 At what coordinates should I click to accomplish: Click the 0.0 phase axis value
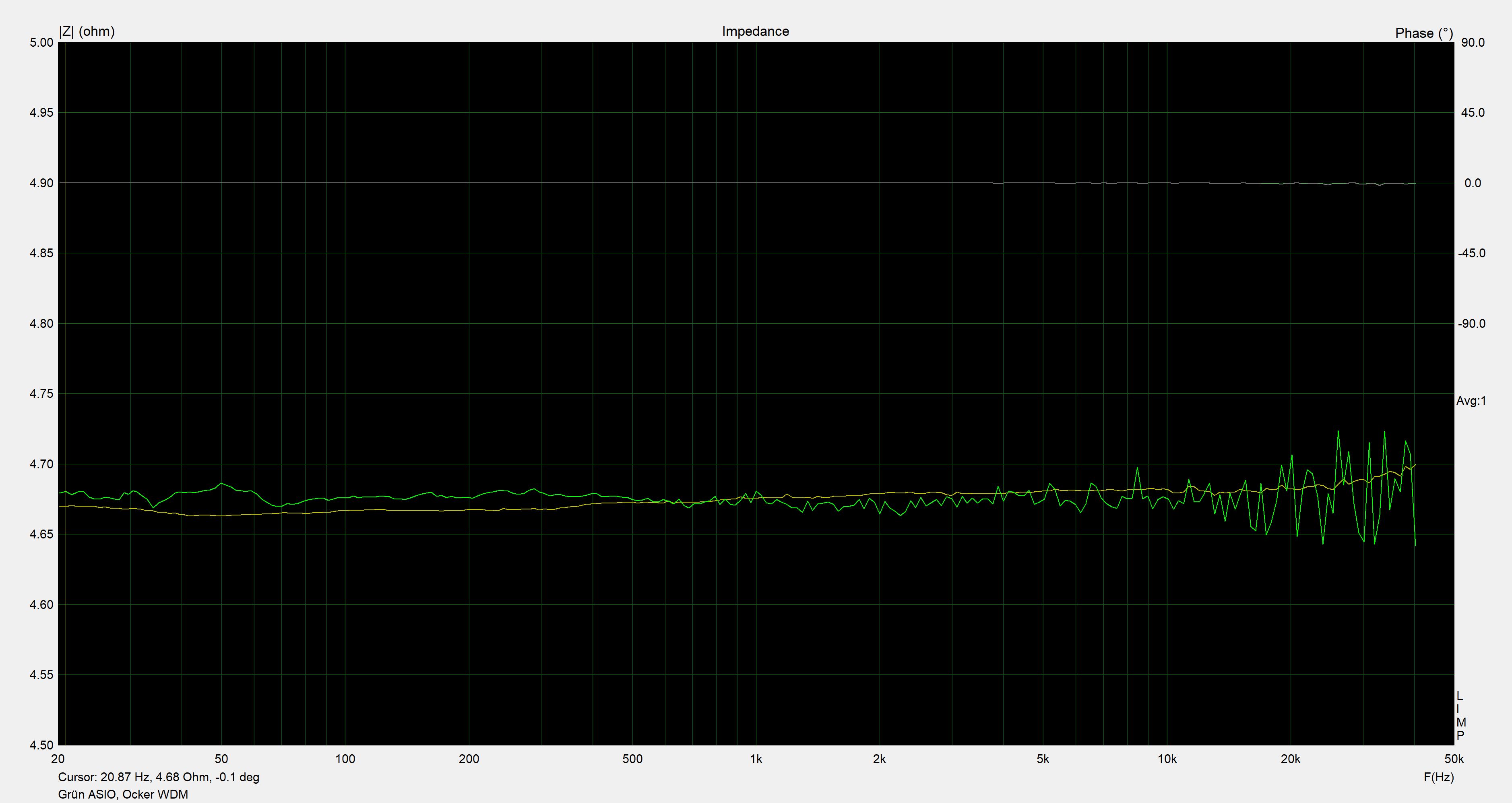coord(1473,183)
